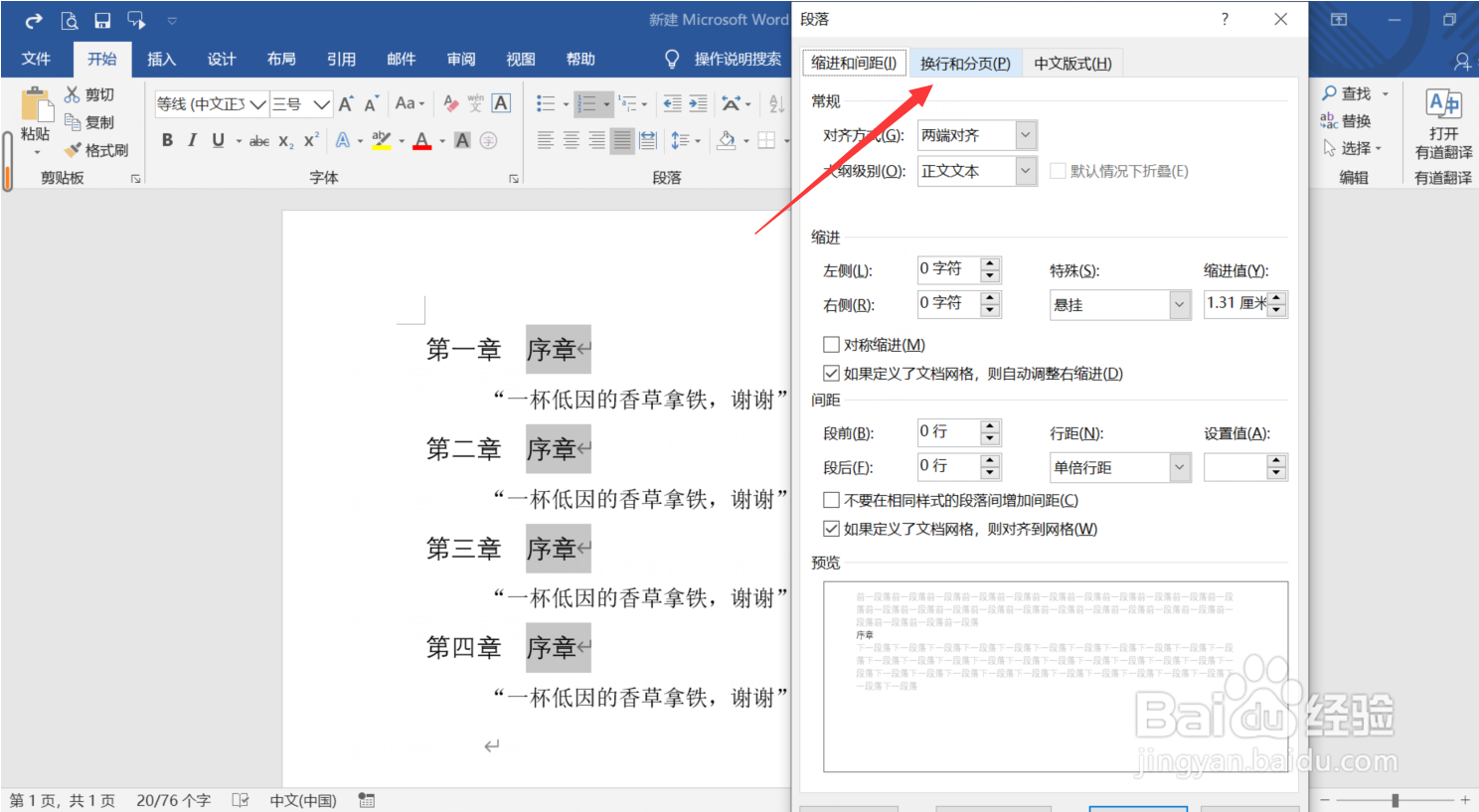Open phonetic guide (wén) icon
This screenshot has height=812, width=1479.
coord(476,103)
